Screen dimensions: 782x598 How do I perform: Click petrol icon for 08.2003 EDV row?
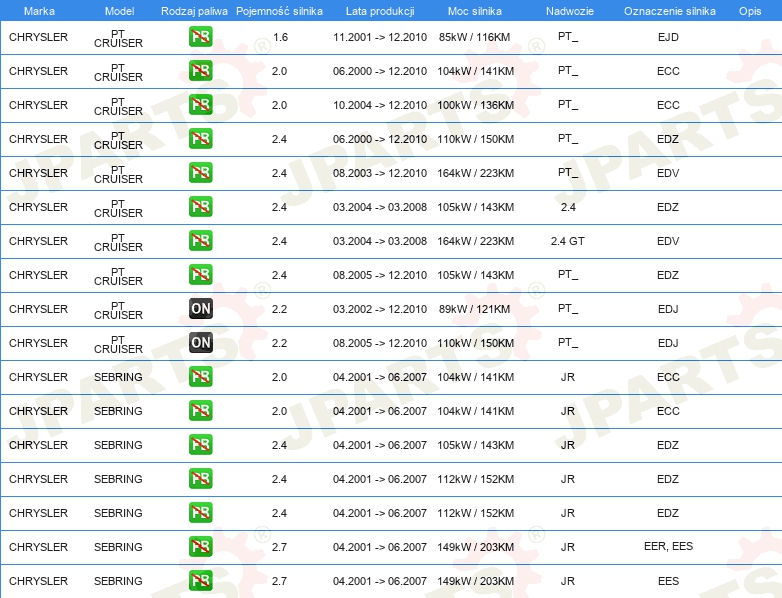pos(200,173)
